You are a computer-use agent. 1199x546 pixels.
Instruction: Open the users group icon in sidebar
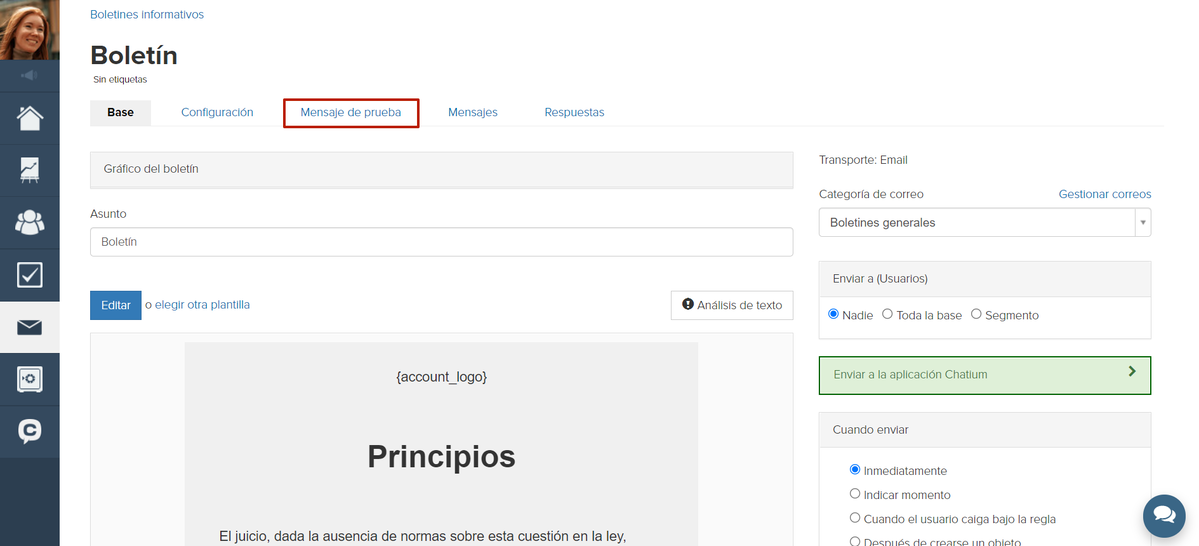[x=30, y=222]
